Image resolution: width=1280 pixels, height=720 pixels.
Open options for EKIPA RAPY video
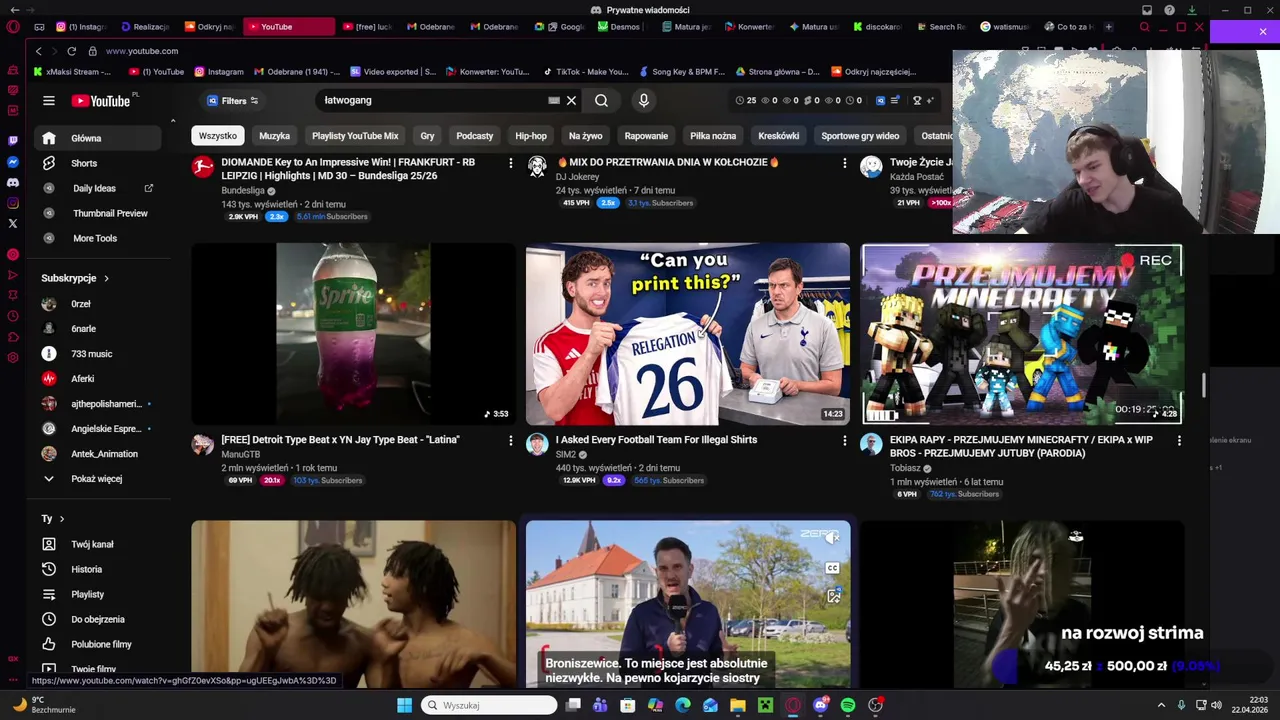coord(1179,440)
